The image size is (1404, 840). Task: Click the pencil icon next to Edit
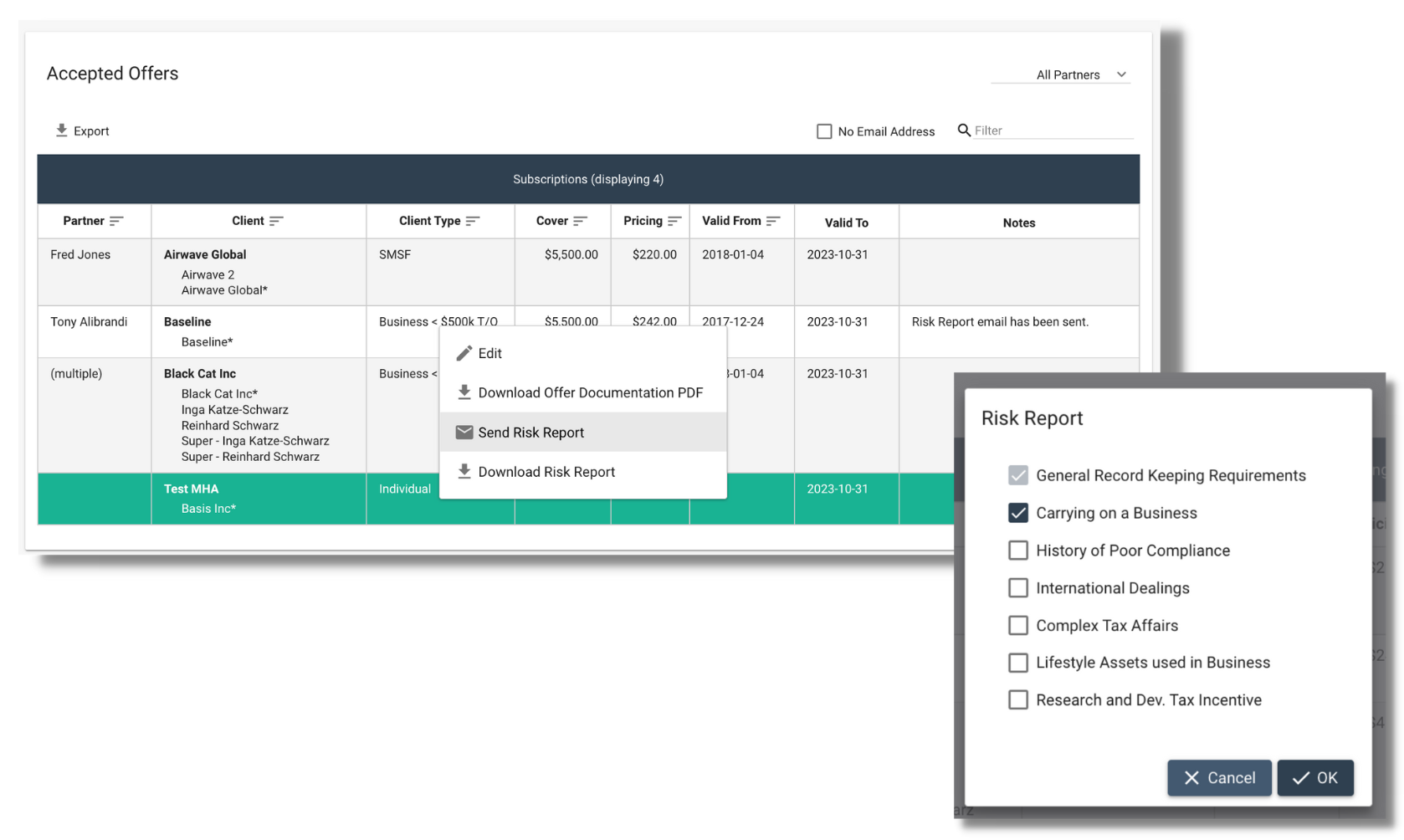pyautogui.click(x=464, y=352)
